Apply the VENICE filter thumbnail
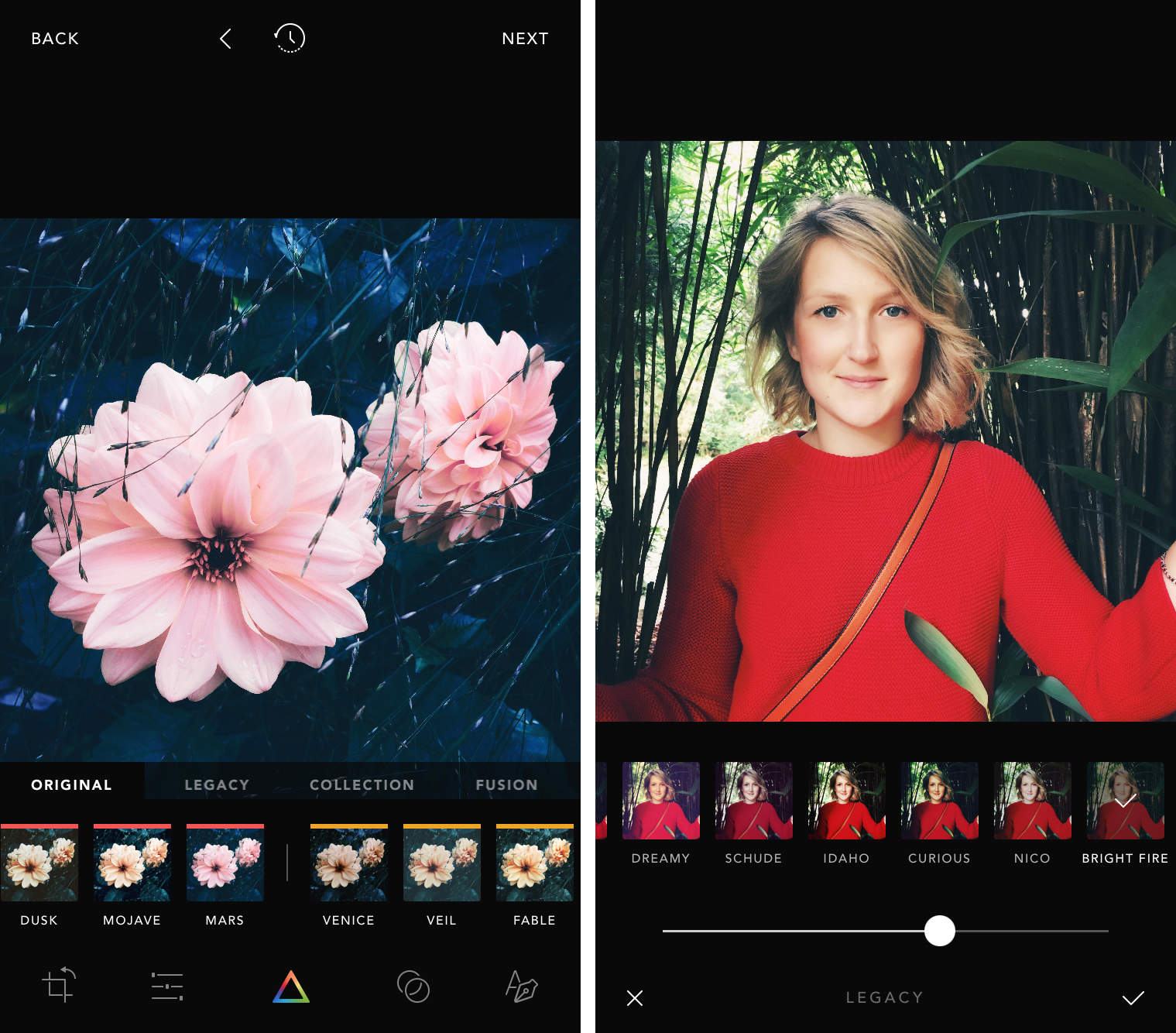1176x1033 pixels. pos(349,863)
